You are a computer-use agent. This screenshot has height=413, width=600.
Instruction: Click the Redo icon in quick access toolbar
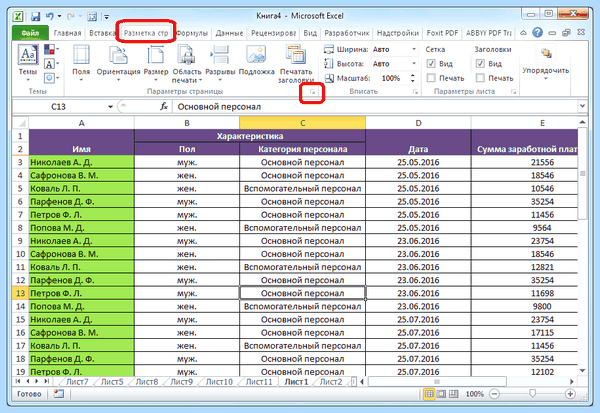coord(70,16)
